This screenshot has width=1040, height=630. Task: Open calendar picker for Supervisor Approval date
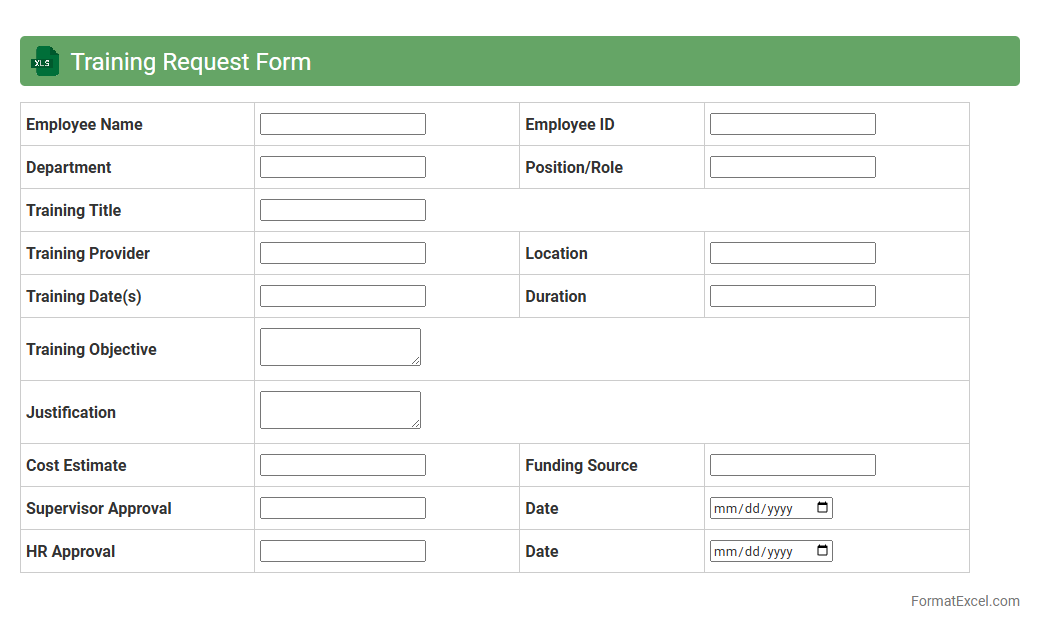click(x=822, y=508)
